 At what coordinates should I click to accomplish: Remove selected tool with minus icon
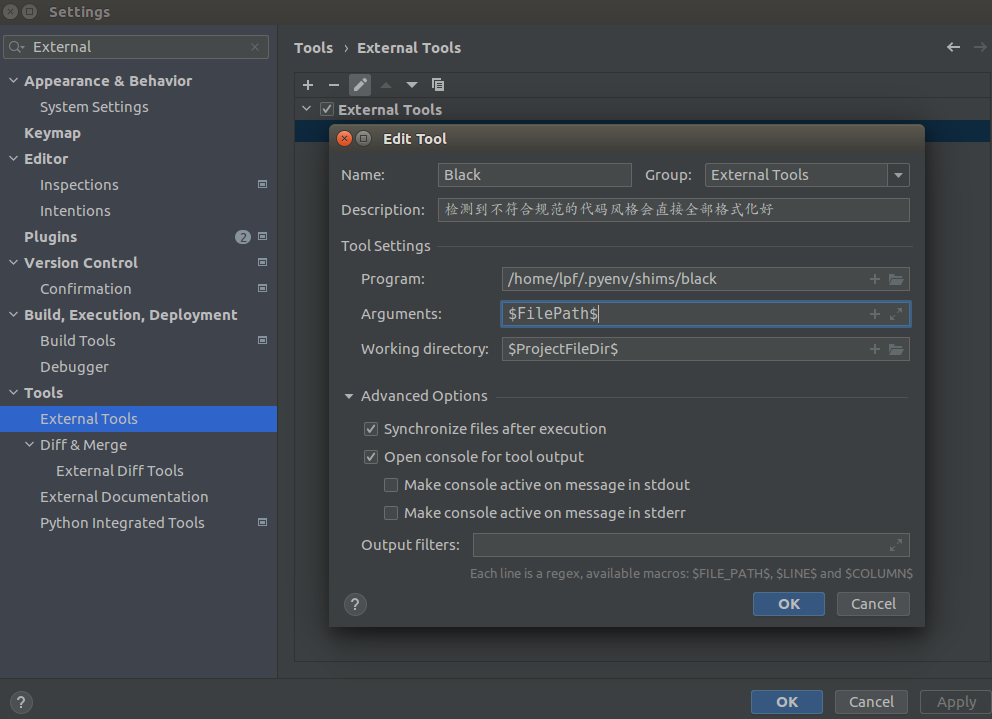click(334, 85)
